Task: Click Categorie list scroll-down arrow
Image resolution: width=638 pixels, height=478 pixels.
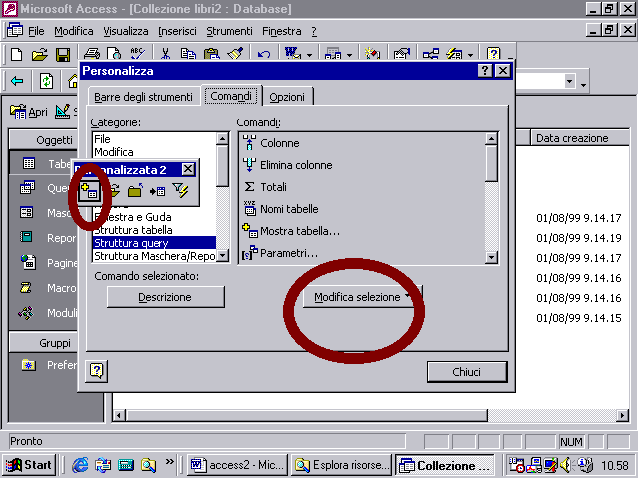Action: (x=223, y=256)
